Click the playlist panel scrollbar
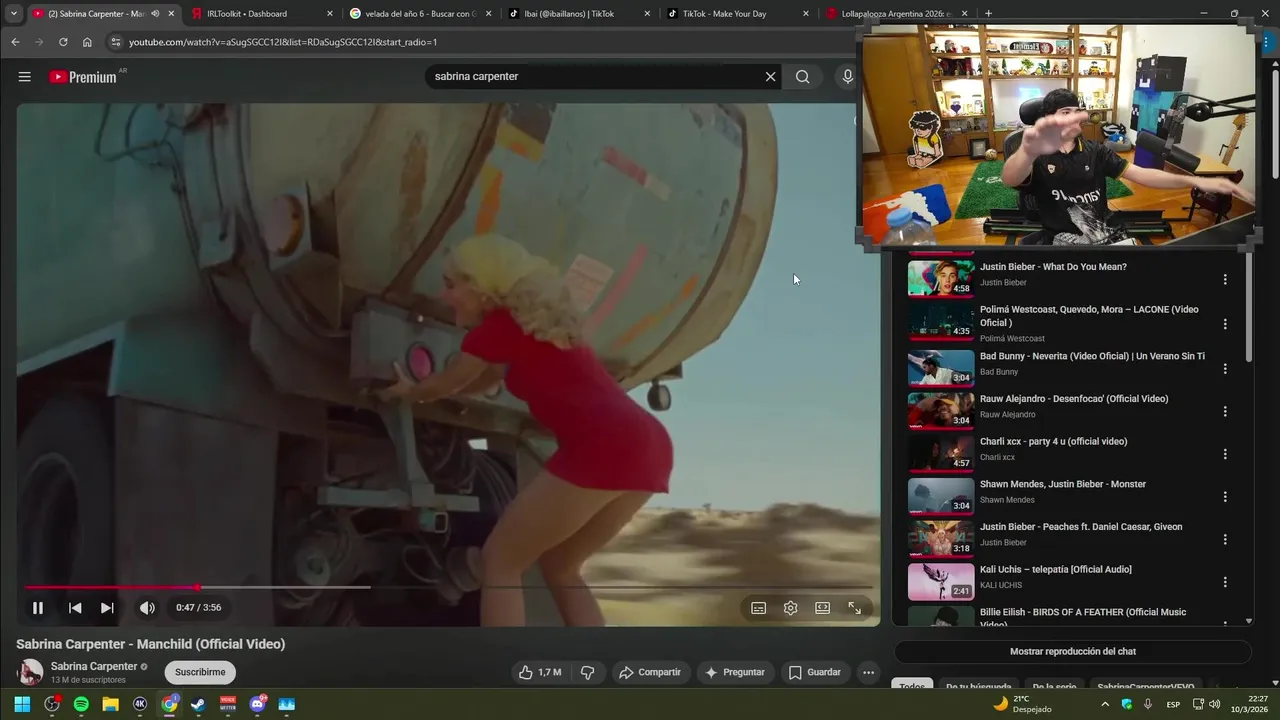Viewport: 1280px width, 720px height. pos(1248,305)
